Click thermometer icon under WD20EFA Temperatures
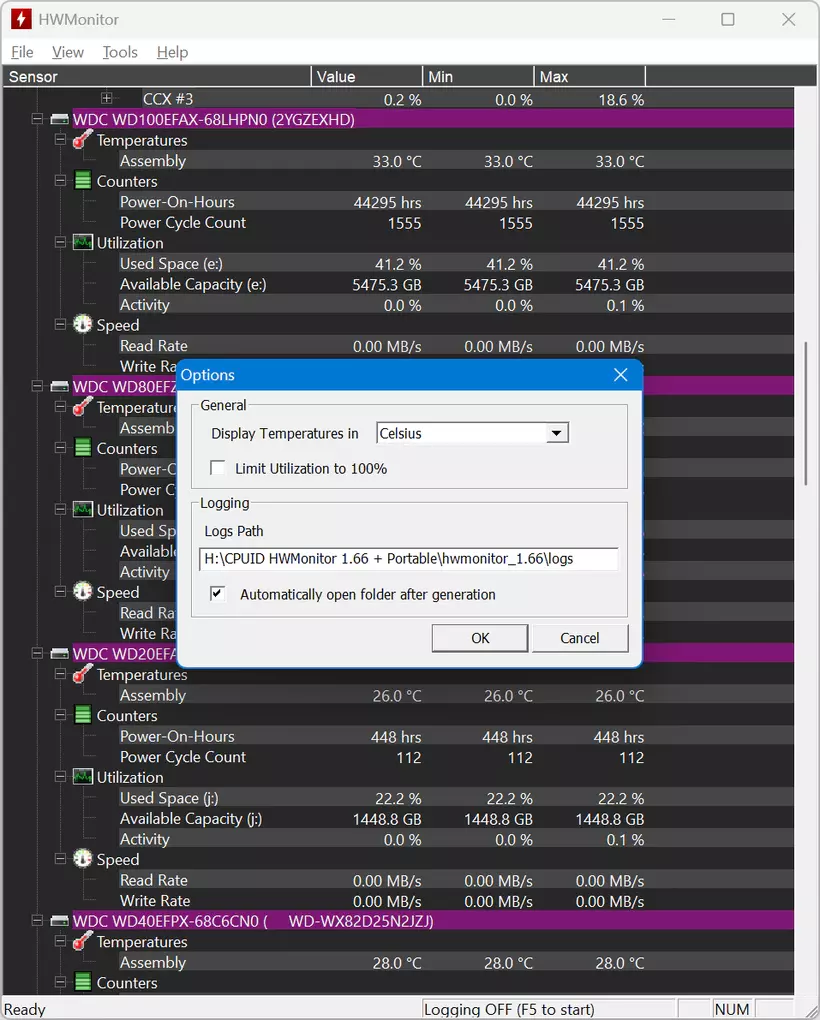Image resolution: width=820 pixels, height=1020 pixels. point(83,674)
